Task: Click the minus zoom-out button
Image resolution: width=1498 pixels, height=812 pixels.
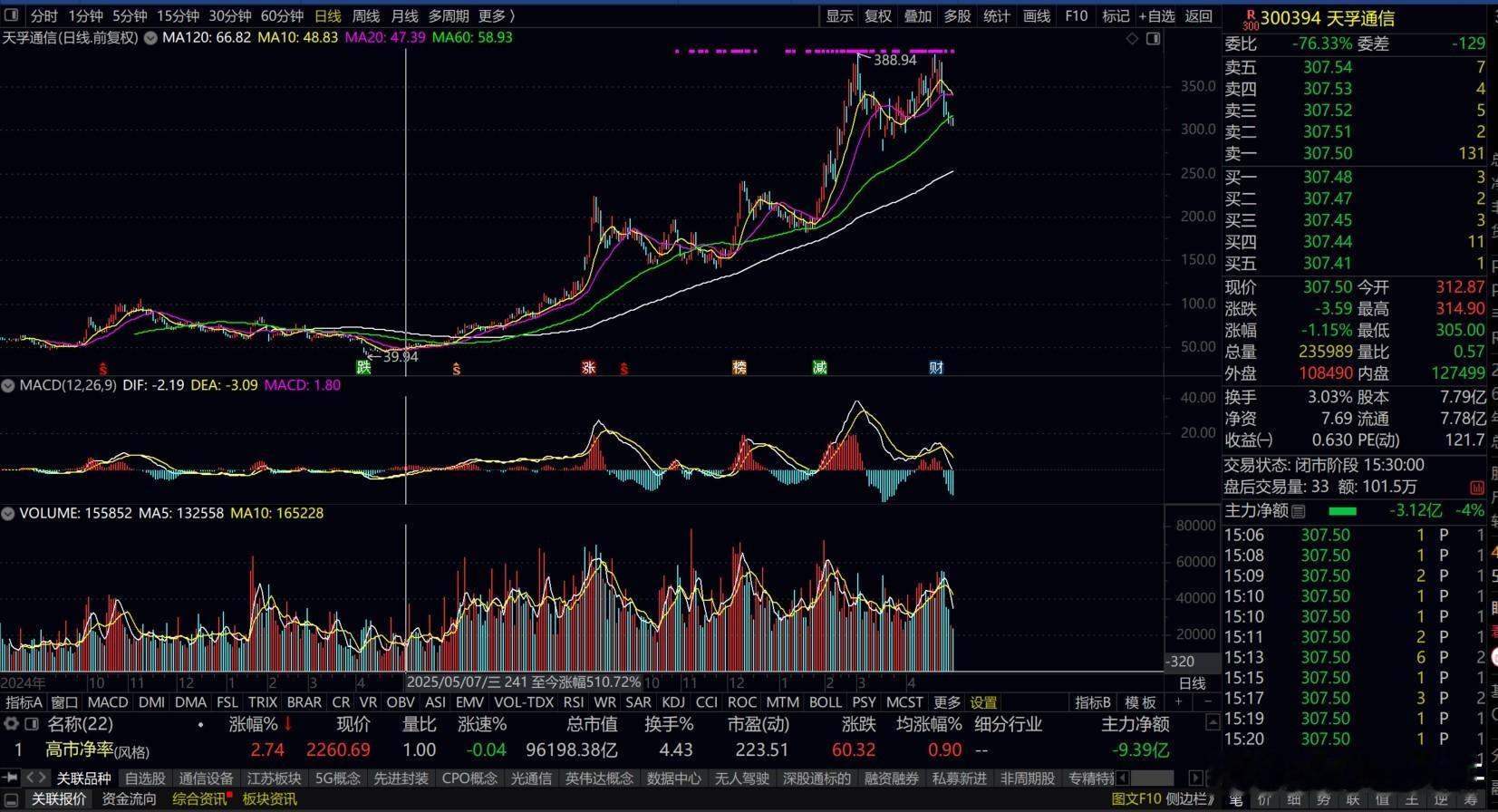Action: click(1208, 702)
